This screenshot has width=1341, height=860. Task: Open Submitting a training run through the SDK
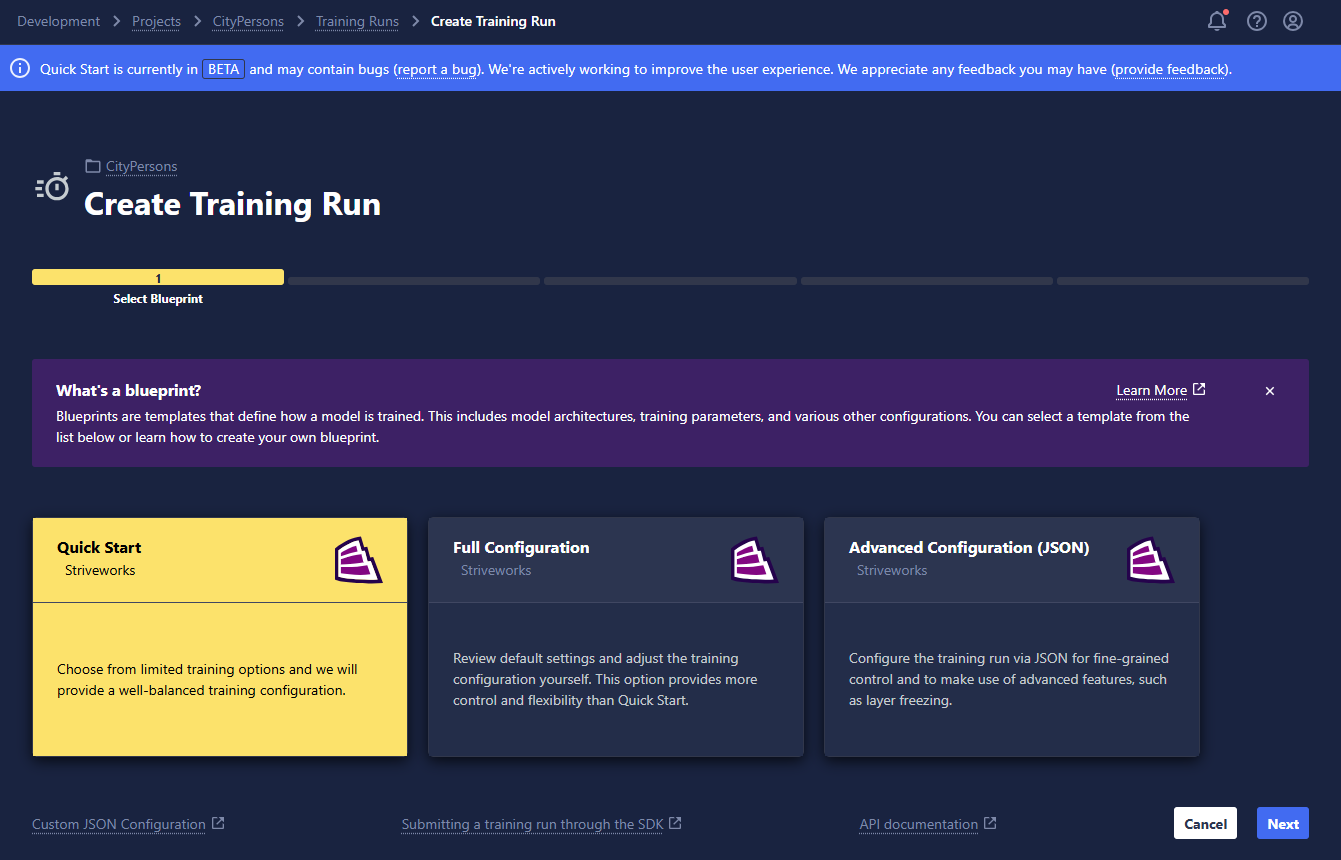coord(532,824)
